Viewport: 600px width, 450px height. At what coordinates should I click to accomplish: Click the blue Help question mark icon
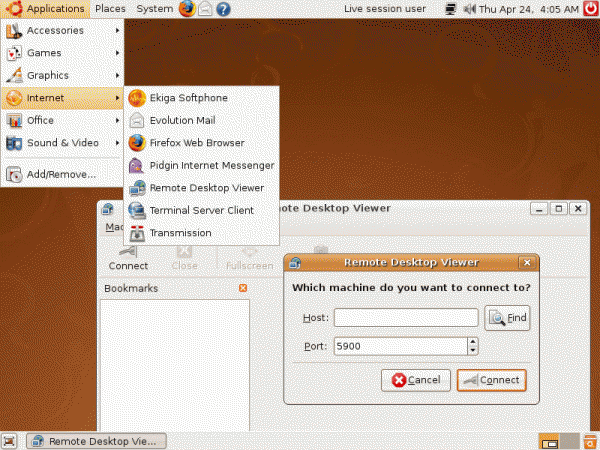(x=223, y=9)
